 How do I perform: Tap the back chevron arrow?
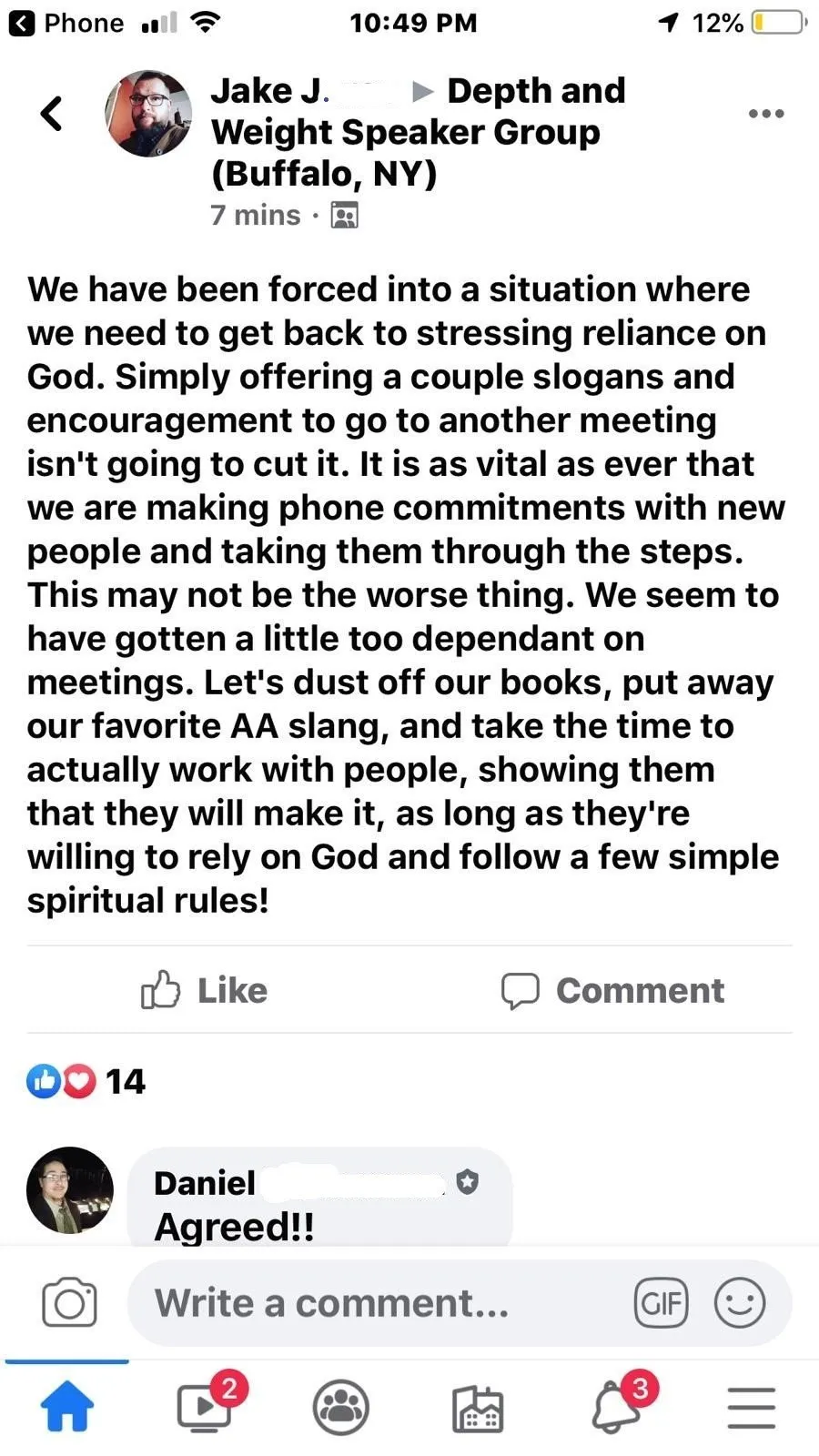pyautogui.click(x=52, y=114)
